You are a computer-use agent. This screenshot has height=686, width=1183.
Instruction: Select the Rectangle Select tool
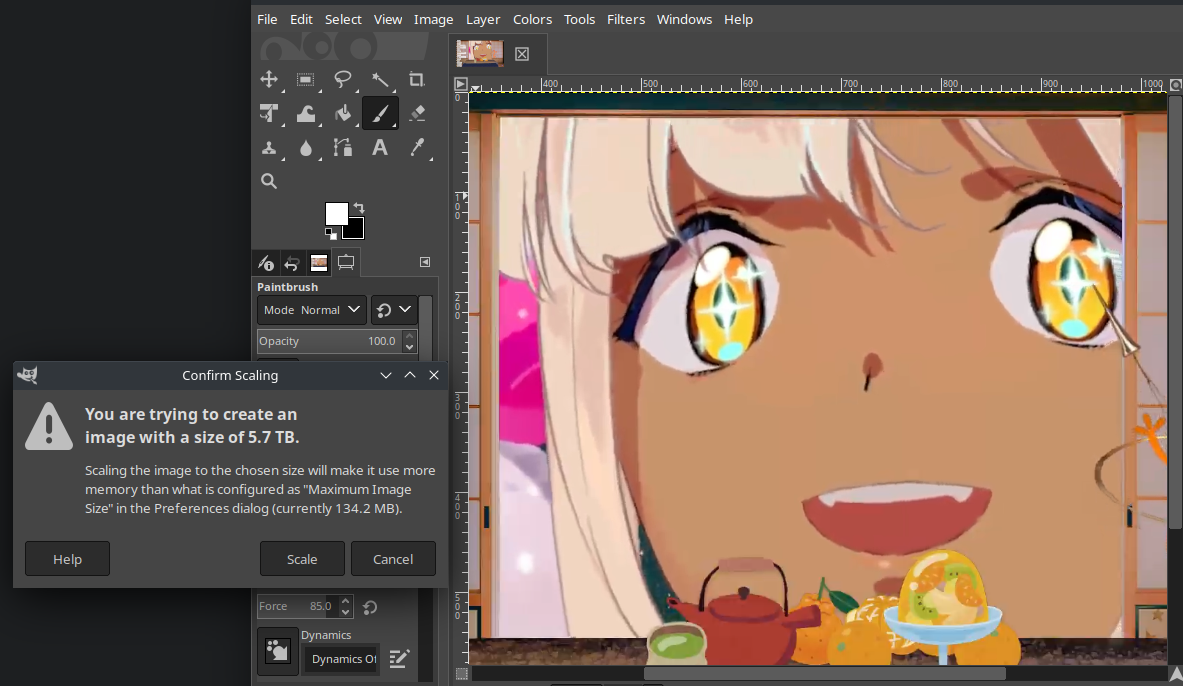pos(306,80)
